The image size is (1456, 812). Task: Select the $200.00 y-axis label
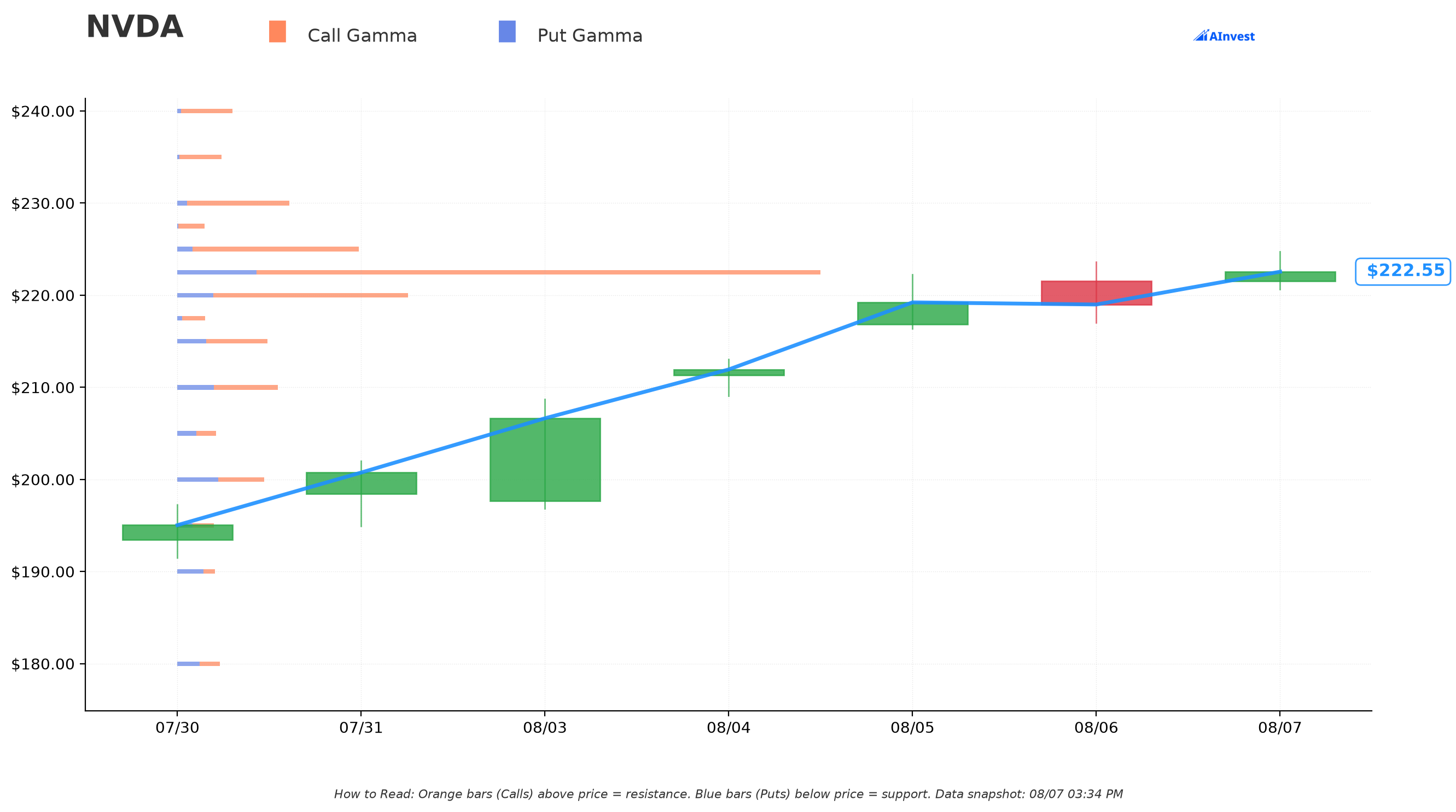(43, 480)
